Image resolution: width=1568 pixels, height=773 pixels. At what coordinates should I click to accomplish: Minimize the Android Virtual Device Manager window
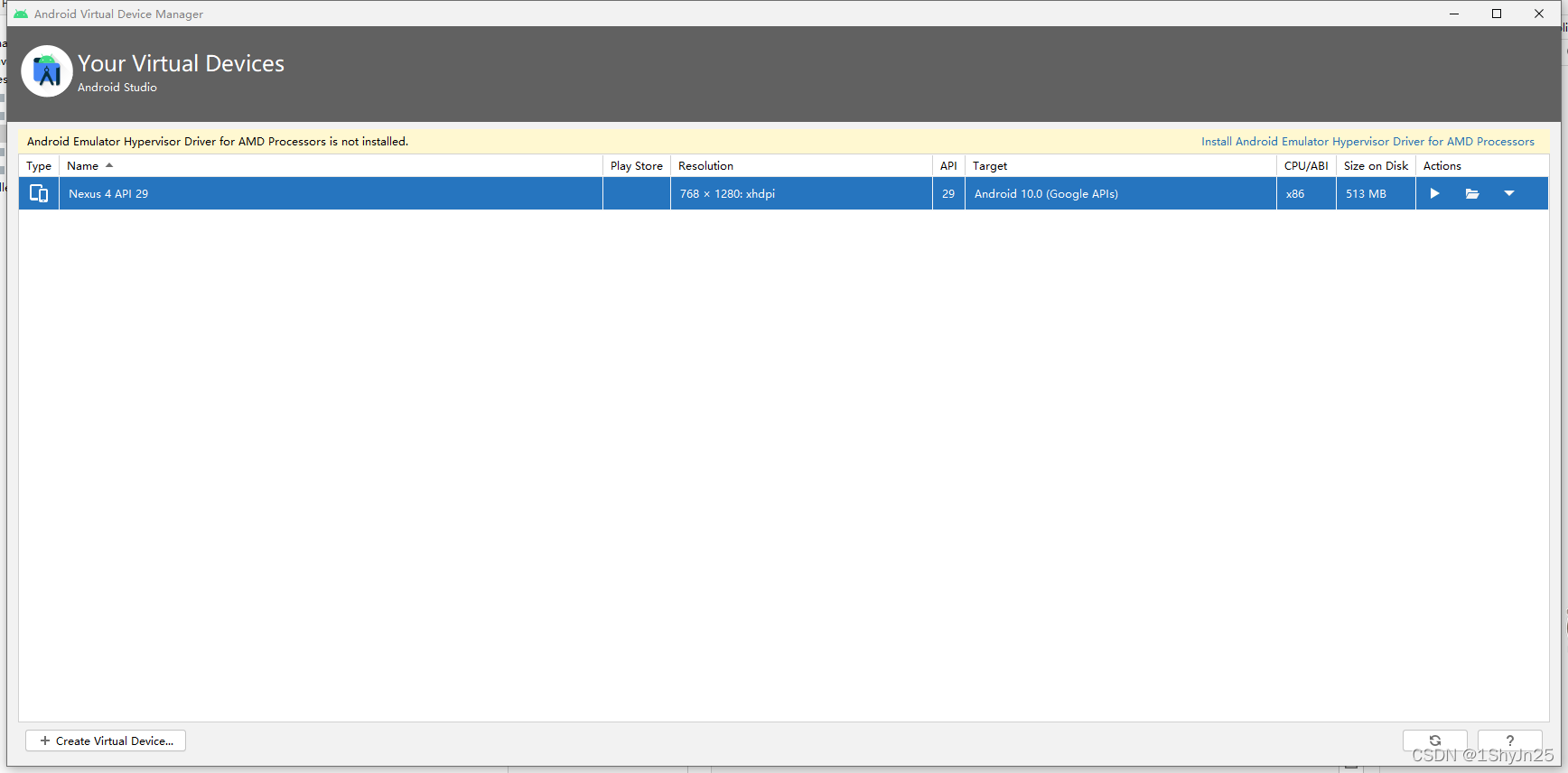[x=1454, y=14]
